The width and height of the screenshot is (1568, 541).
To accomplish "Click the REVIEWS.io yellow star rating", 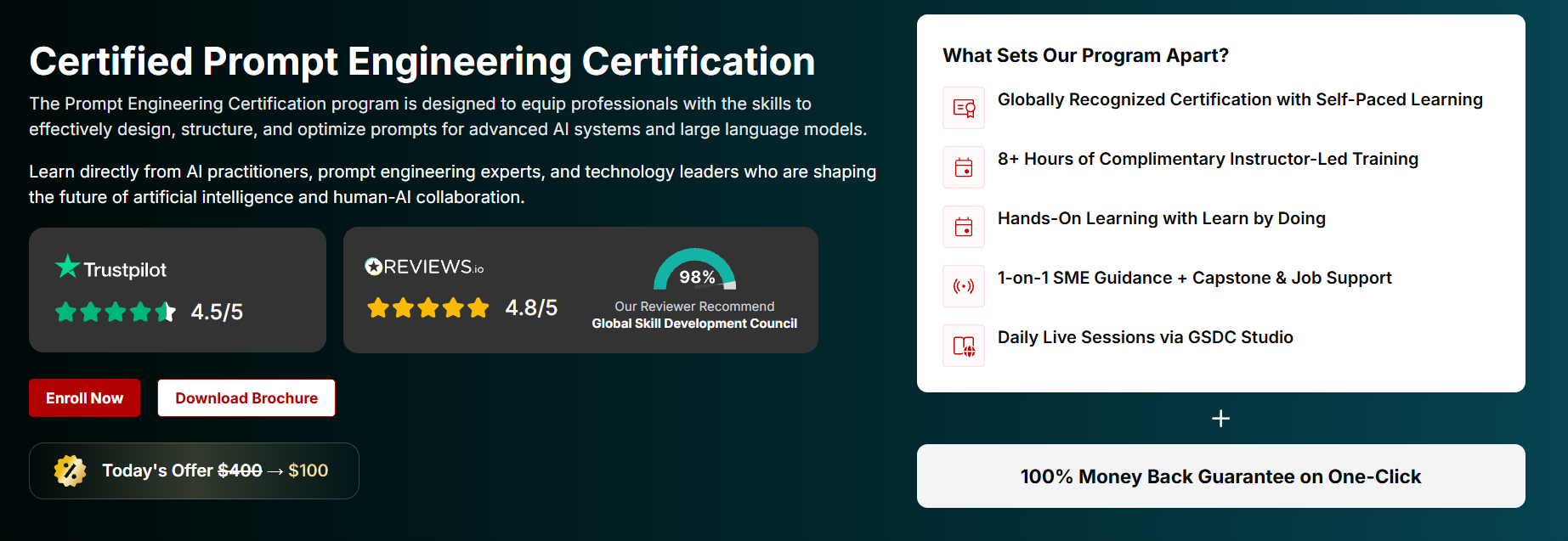I will [x=428, y=307].
